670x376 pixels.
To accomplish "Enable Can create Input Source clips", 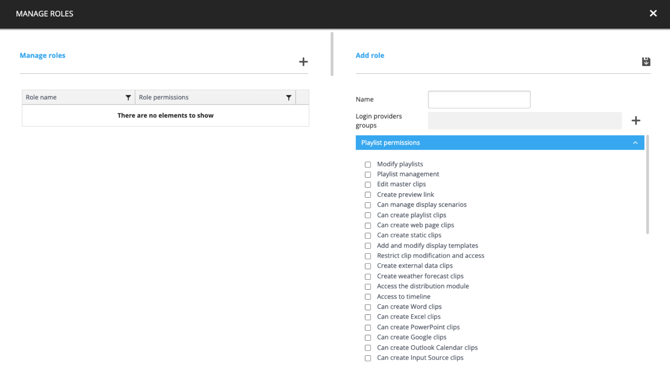I will pos(367,358).
